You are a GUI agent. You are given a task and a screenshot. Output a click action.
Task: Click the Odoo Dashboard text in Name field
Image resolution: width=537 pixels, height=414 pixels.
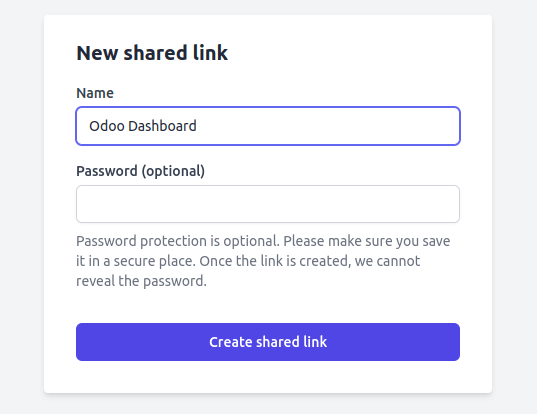coord(143,126)
